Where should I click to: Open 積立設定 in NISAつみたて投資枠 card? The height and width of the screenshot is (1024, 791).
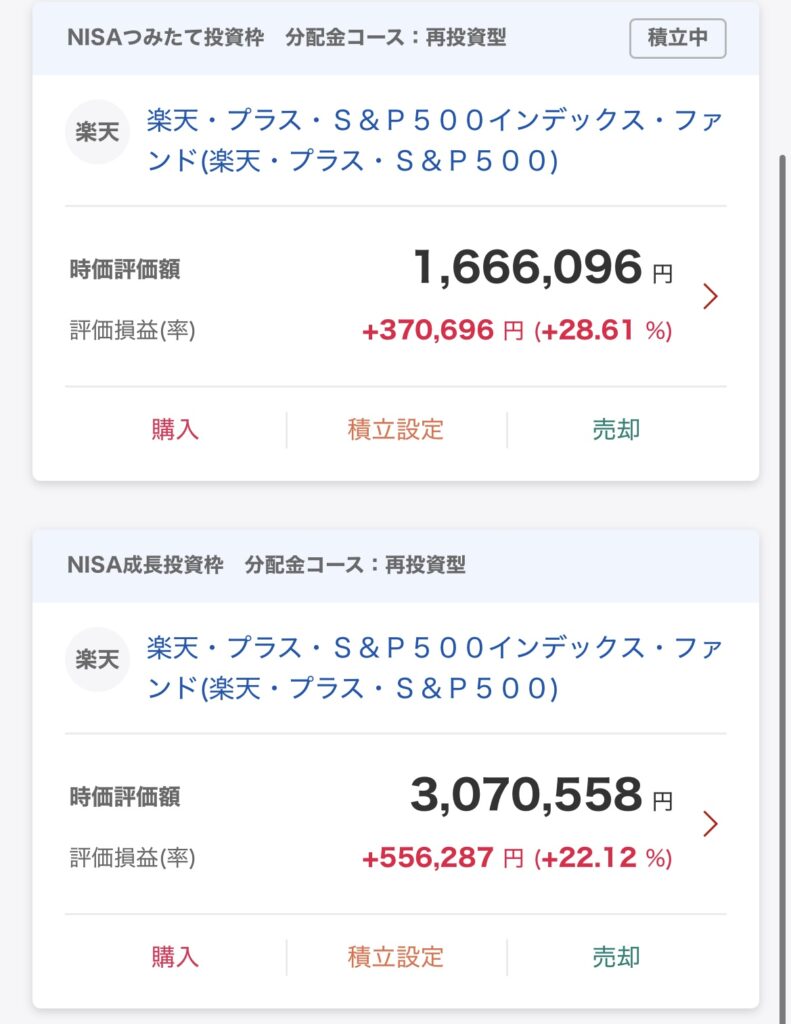coord(396,430)
